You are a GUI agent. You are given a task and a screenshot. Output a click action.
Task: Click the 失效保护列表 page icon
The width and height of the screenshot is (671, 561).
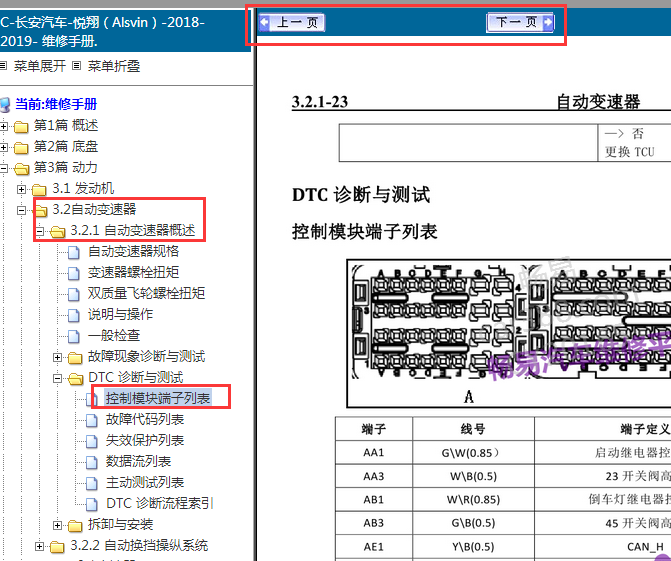[92, 441]
